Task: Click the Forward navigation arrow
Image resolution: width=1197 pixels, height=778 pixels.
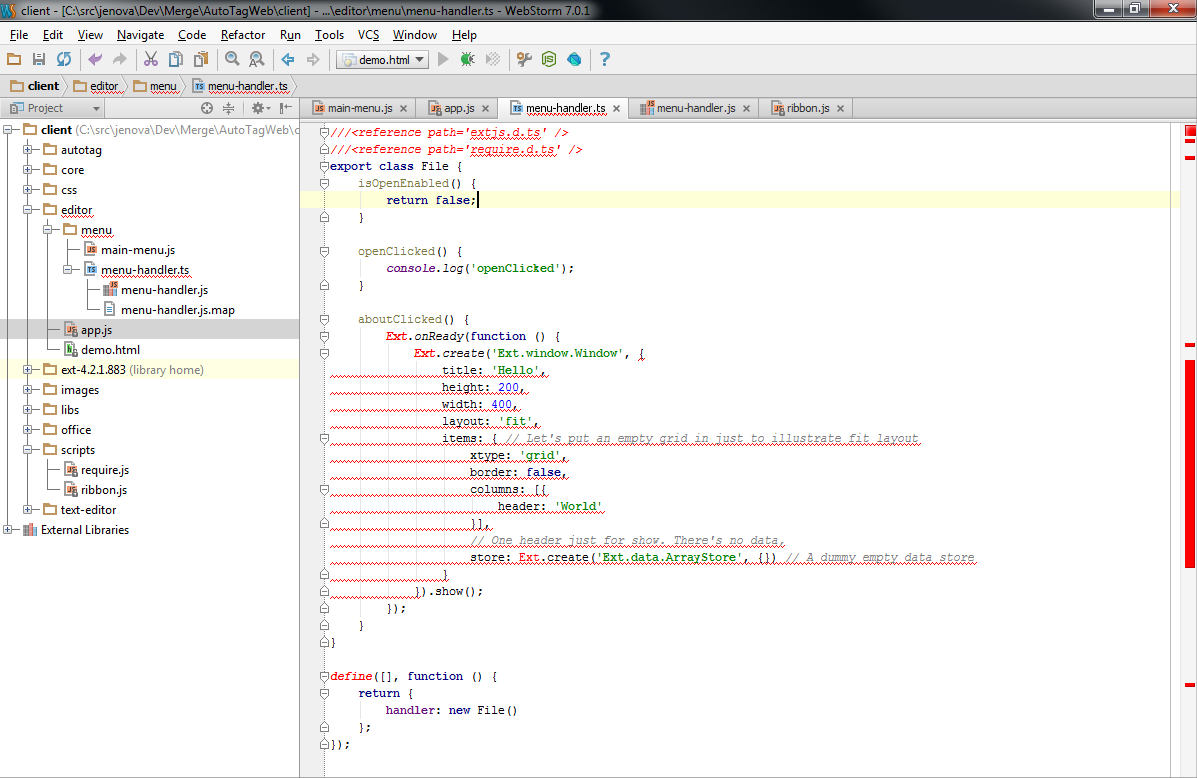Action: point(313,60)
